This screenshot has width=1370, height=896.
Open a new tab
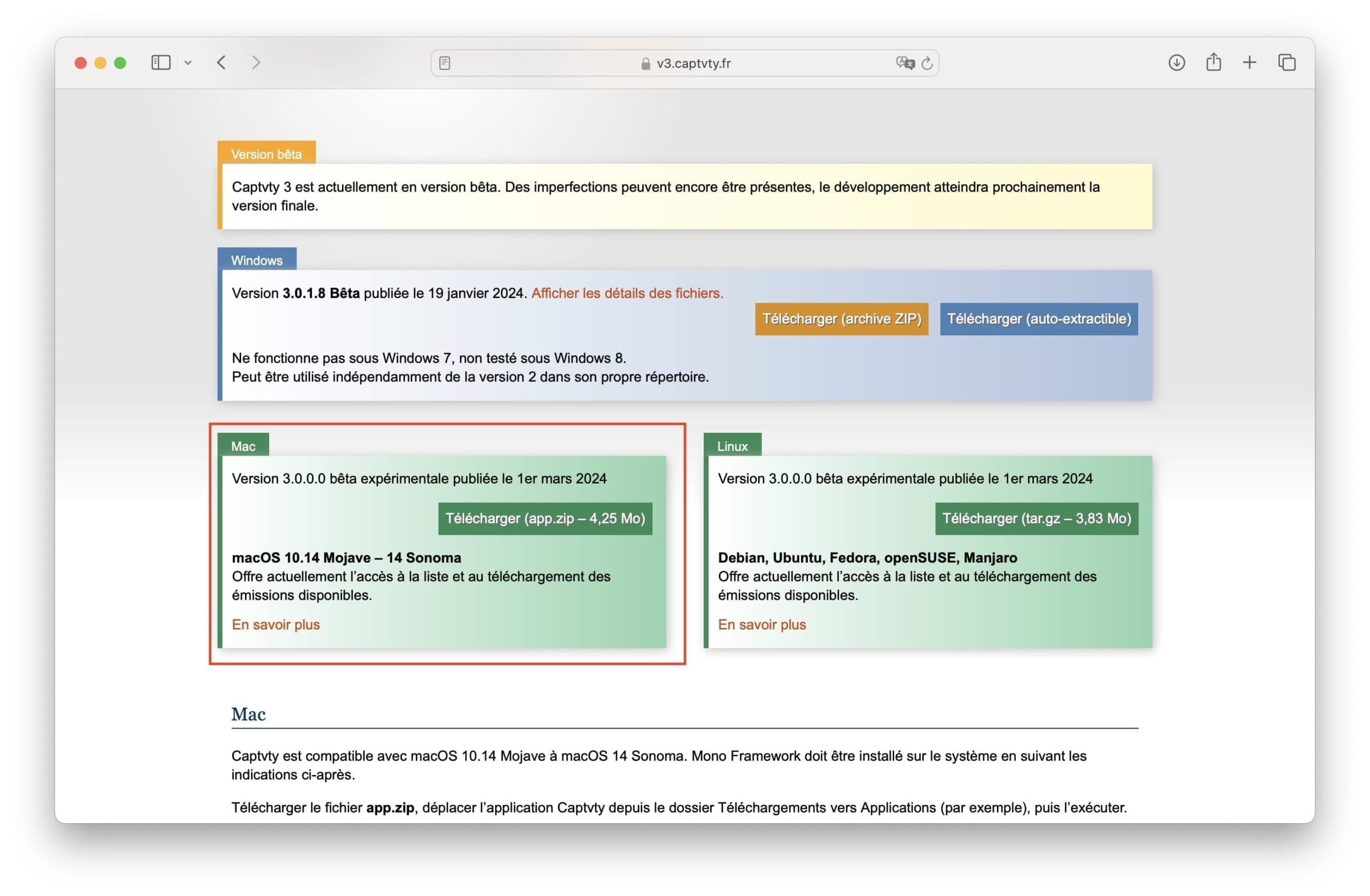coord(1249,62)
